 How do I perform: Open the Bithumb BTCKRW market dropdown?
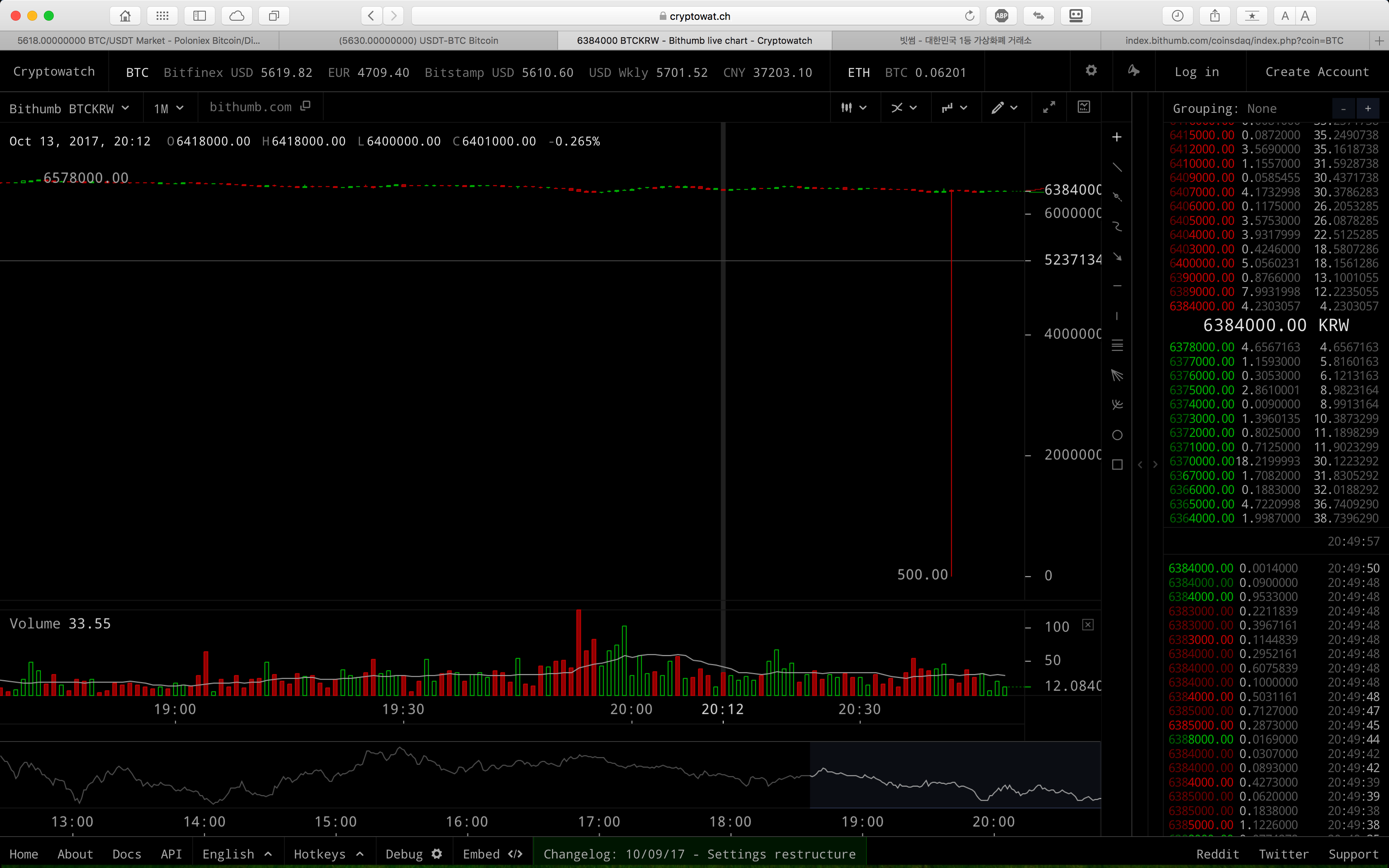pyautogui.click(x=69, y=108)
